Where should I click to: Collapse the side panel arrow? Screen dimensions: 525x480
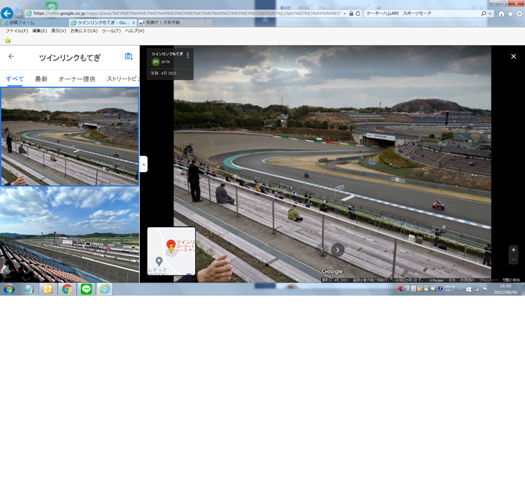pyautogui.click(x=144, y=164)
